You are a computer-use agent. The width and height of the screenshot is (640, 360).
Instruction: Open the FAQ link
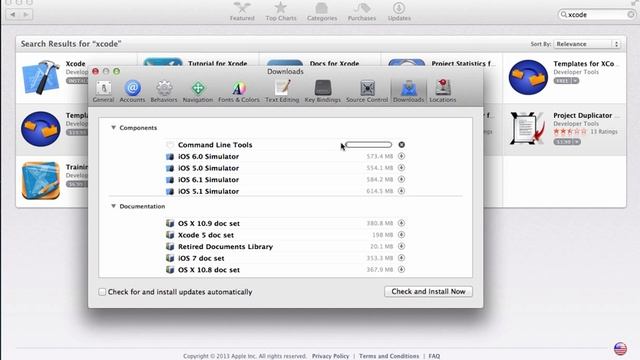coord(434,356)
